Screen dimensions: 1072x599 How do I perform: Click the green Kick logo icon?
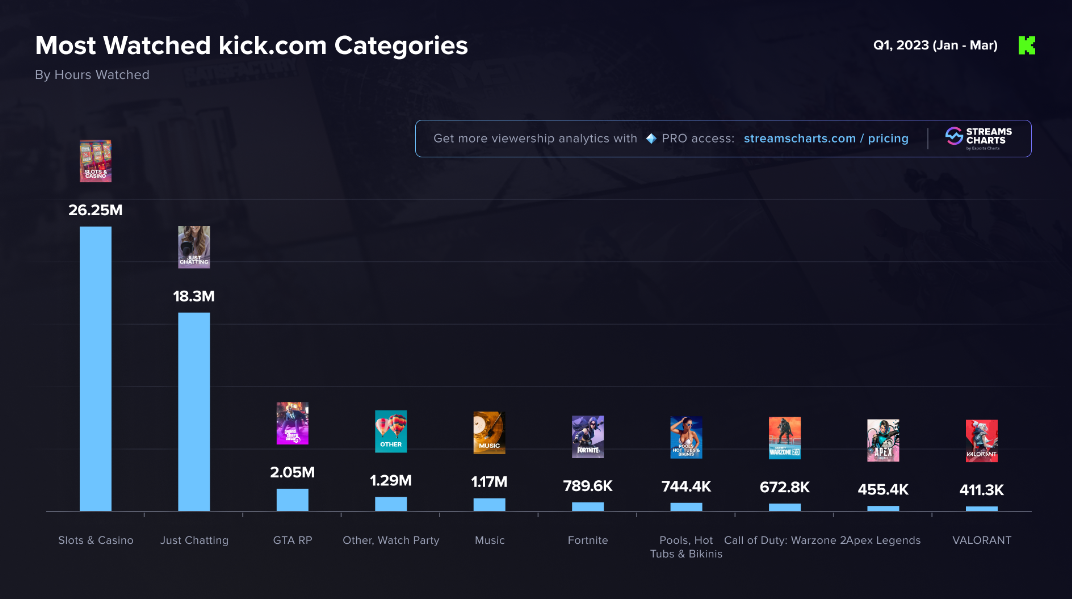[1026, 45]
